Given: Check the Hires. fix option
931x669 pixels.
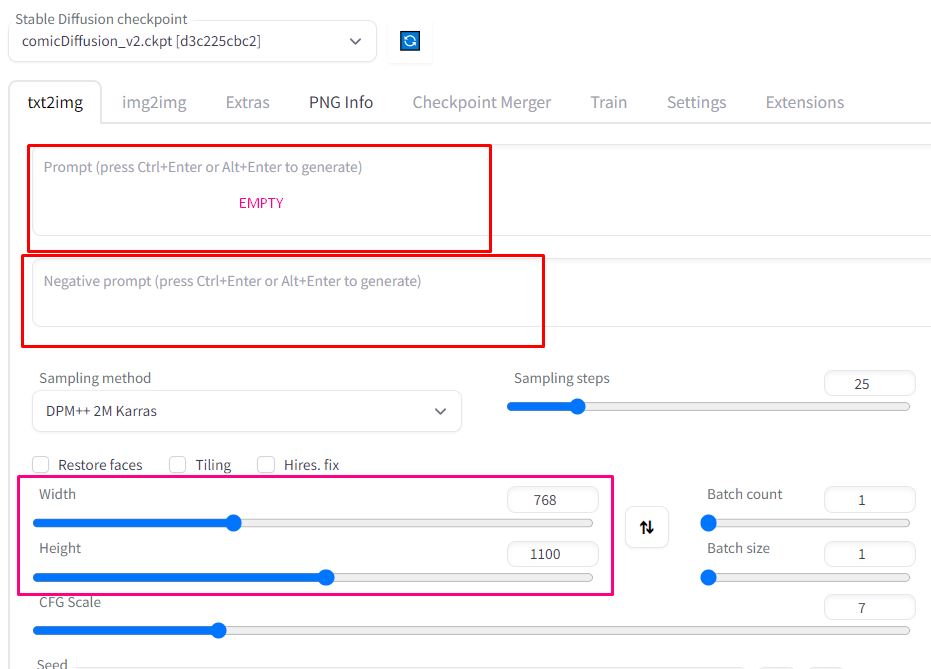Looking at the screenshot, I should pos(266,464).
